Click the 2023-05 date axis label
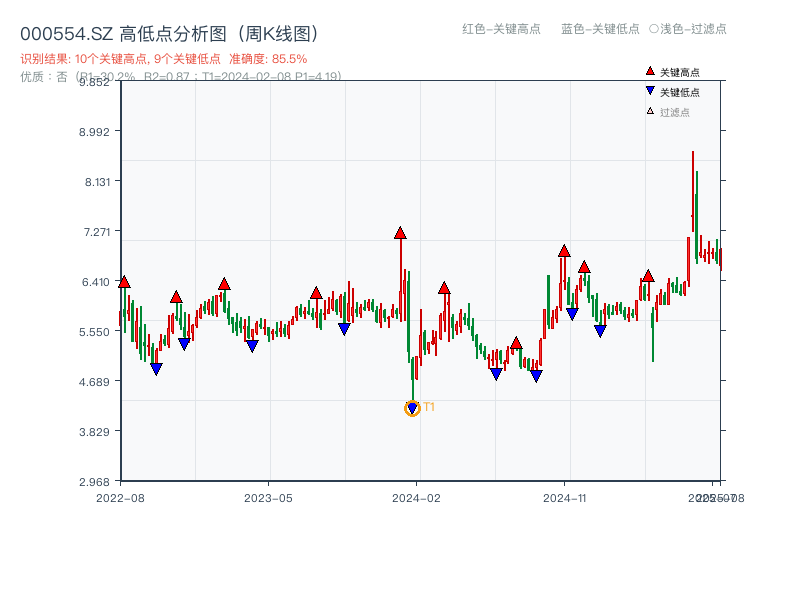 [x=268, y=498]
